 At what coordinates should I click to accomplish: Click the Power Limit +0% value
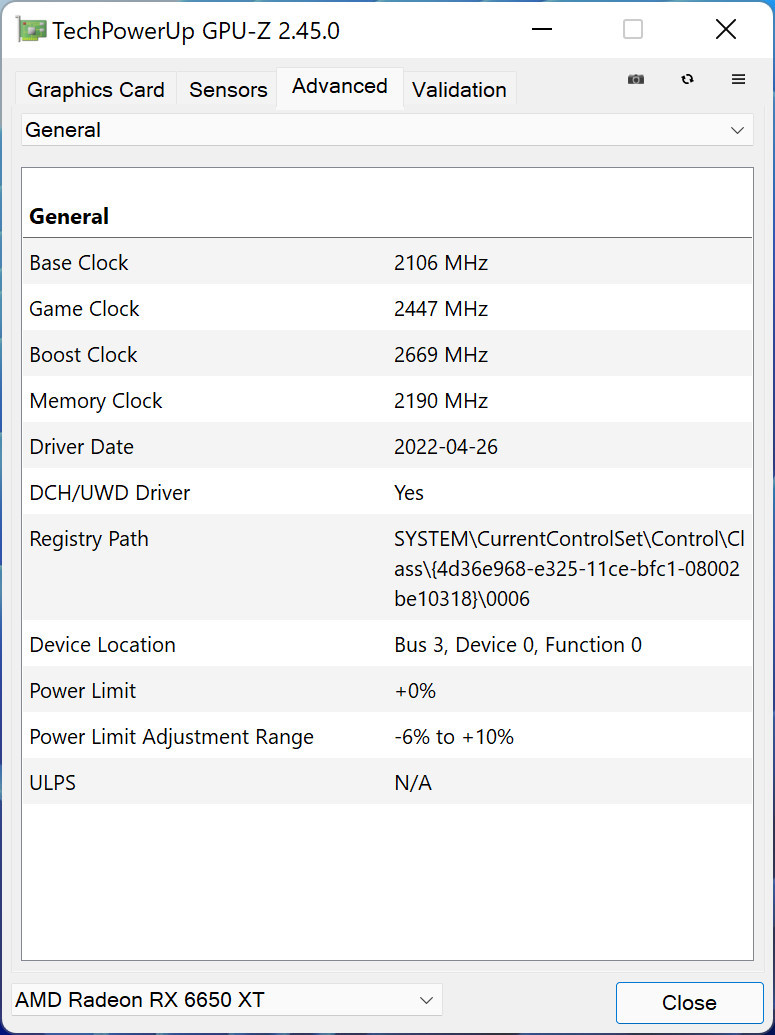tap(415, 691)
